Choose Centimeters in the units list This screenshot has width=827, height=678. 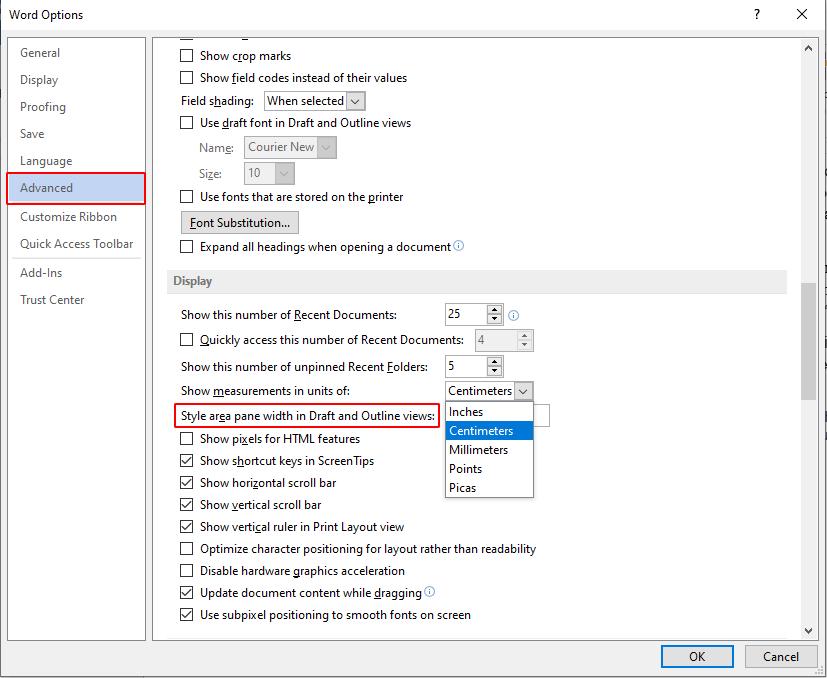489,431
